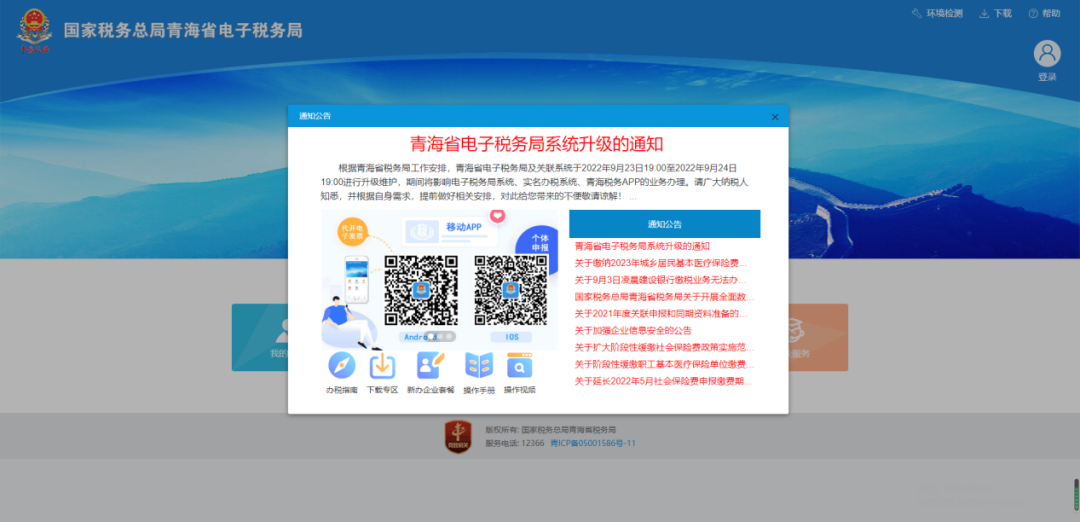
Task: Click the red notice heading 青海省电子税务局系统升级的通知
Action: coord(537,144)
